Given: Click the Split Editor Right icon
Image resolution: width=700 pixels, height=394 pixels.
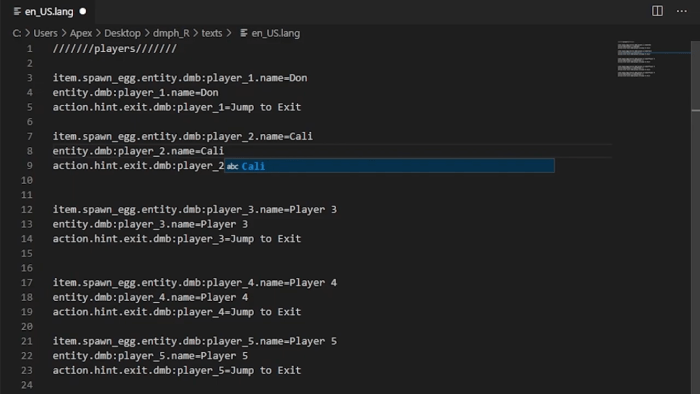Looking at the screenshot, I should pyautogui.click(x=657, y=11).
